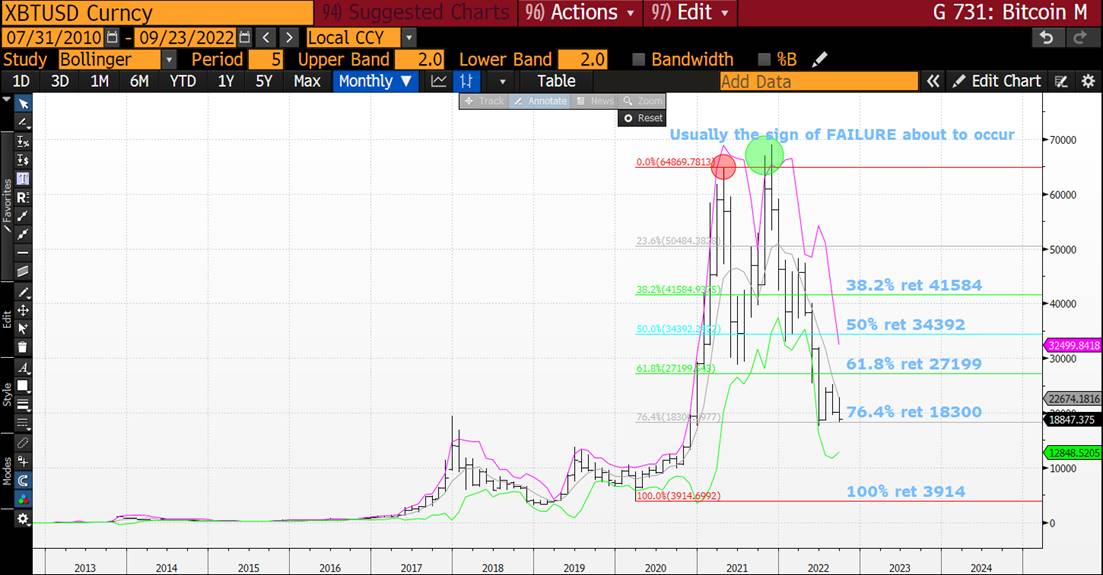Select the 5Y range tab

pos(264,81)
